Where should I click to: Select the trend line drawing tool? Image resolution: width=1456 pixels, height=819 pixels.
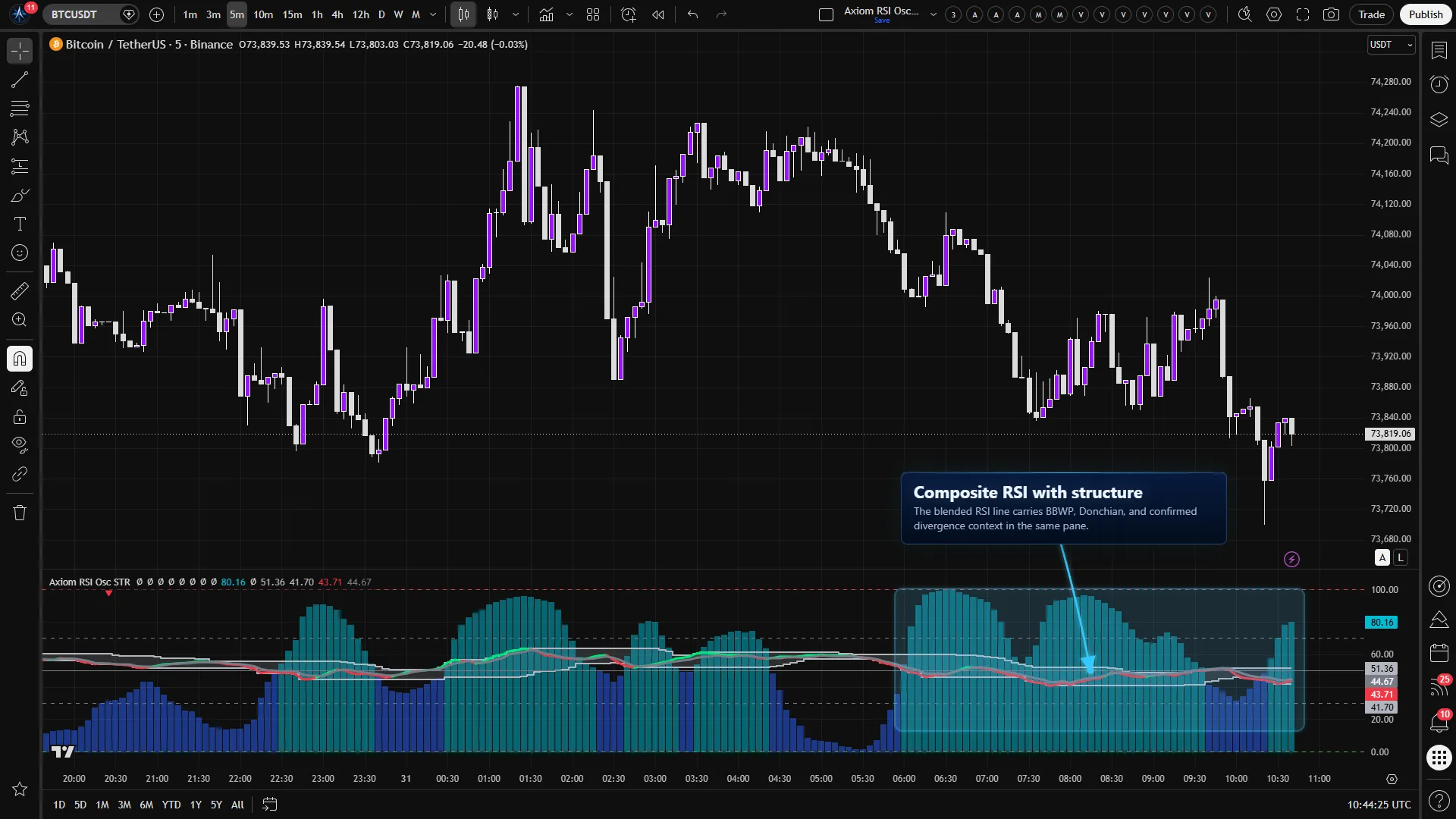pos(20,80)
